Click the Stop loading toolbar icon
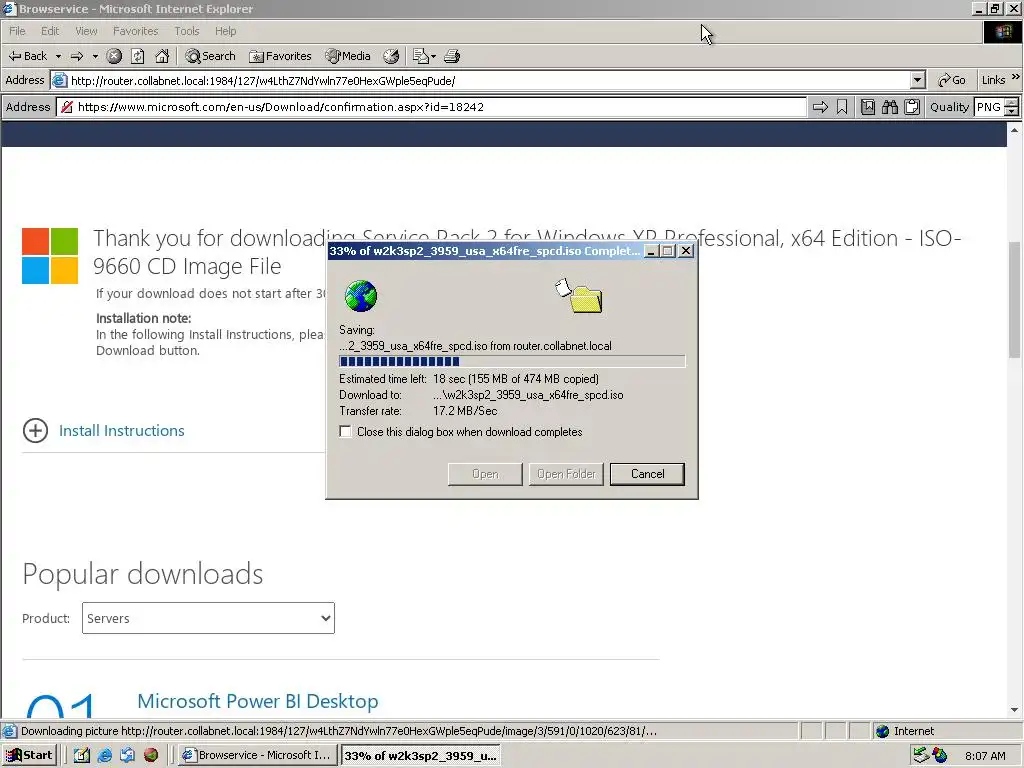 pos(114,56)
